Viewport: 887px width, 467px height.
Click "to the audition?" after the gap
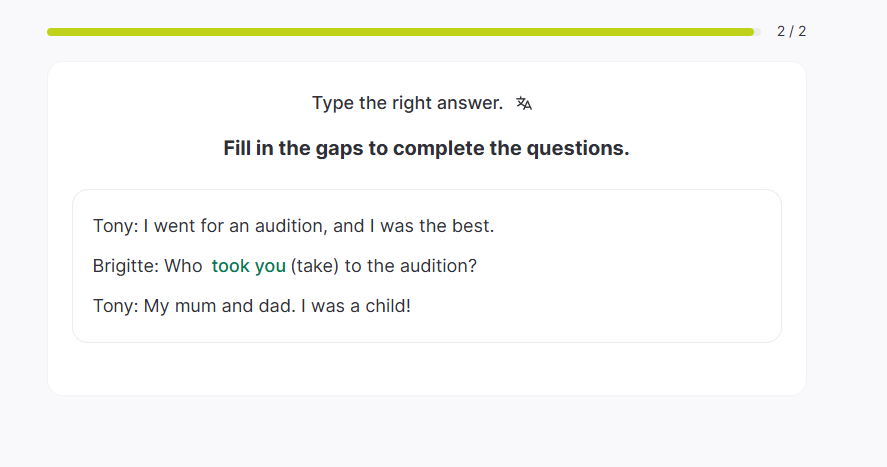[x=412, y=266]
